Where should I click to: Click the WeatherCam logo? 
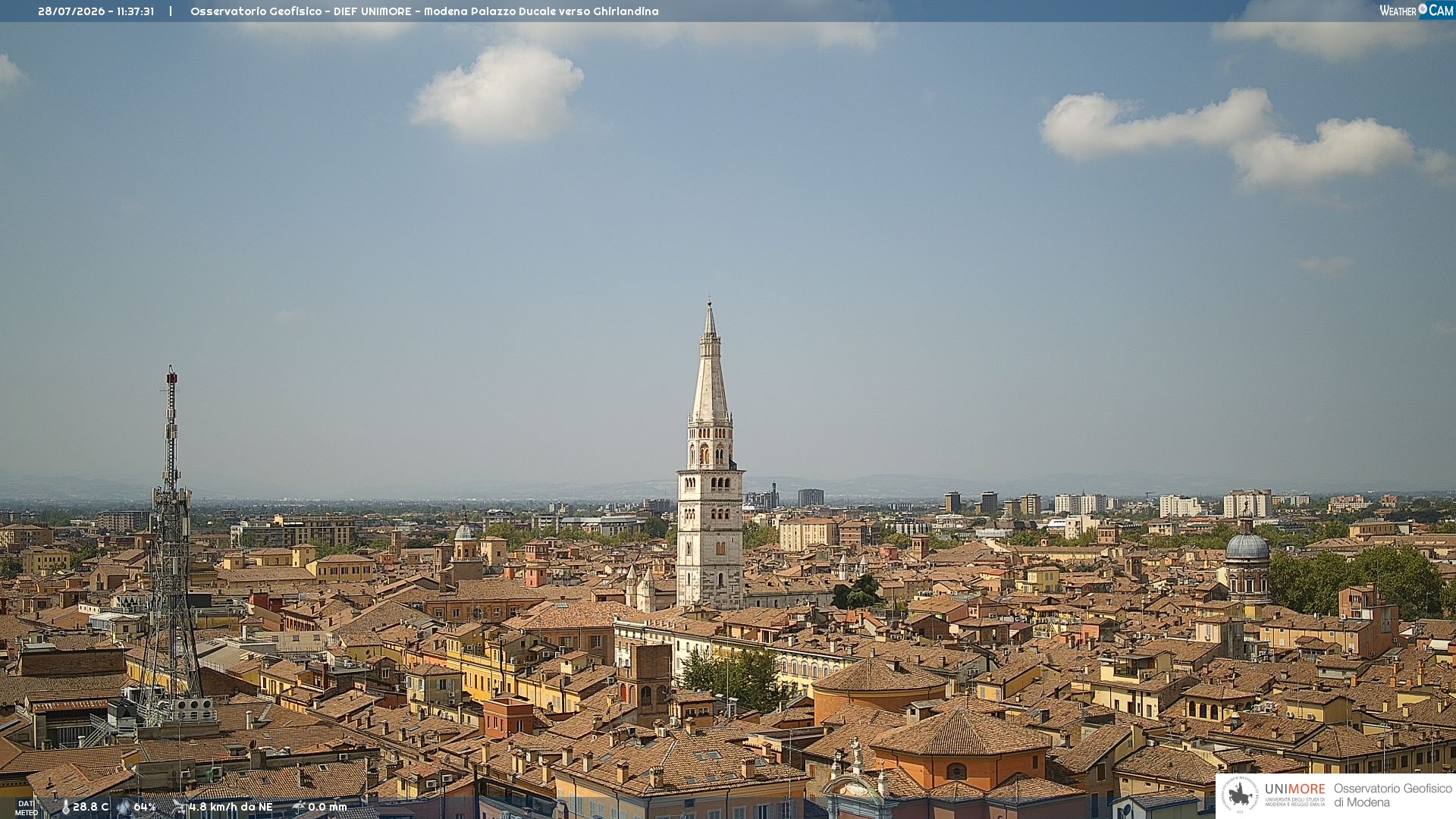coord(1416,10)
